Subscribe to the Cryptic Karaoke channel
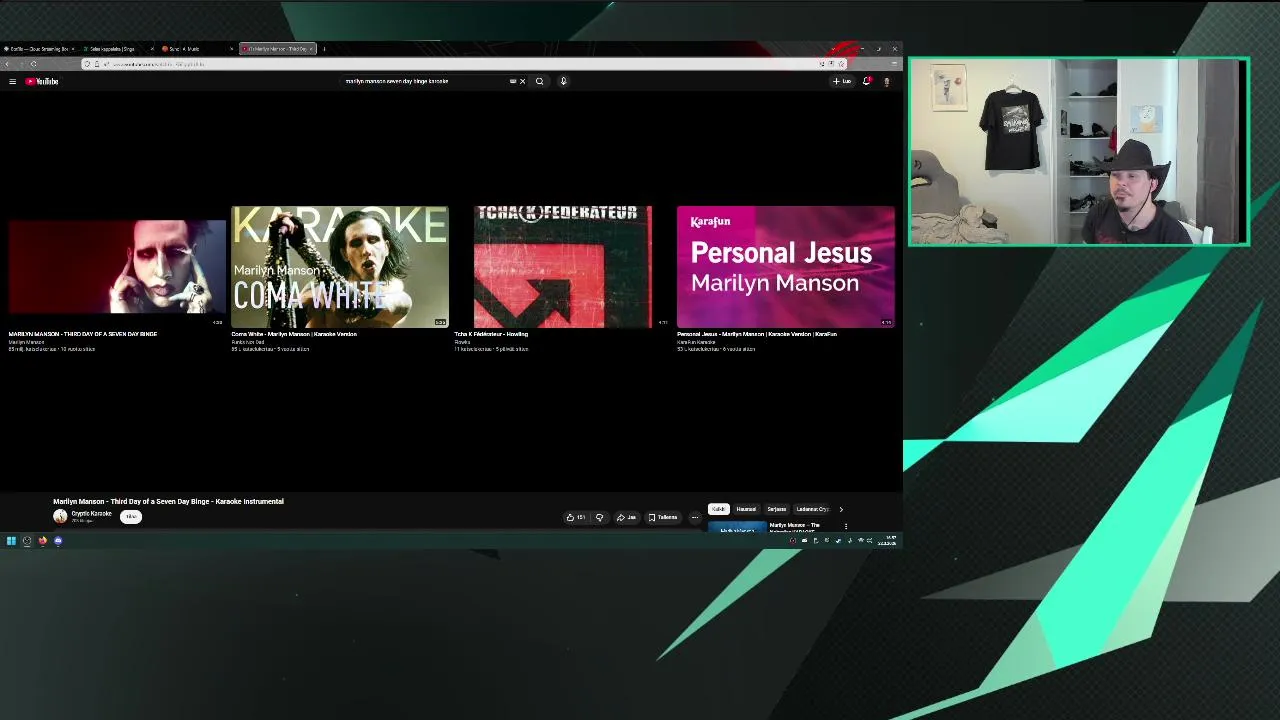Screen dimensions: 1280x720 131,516
